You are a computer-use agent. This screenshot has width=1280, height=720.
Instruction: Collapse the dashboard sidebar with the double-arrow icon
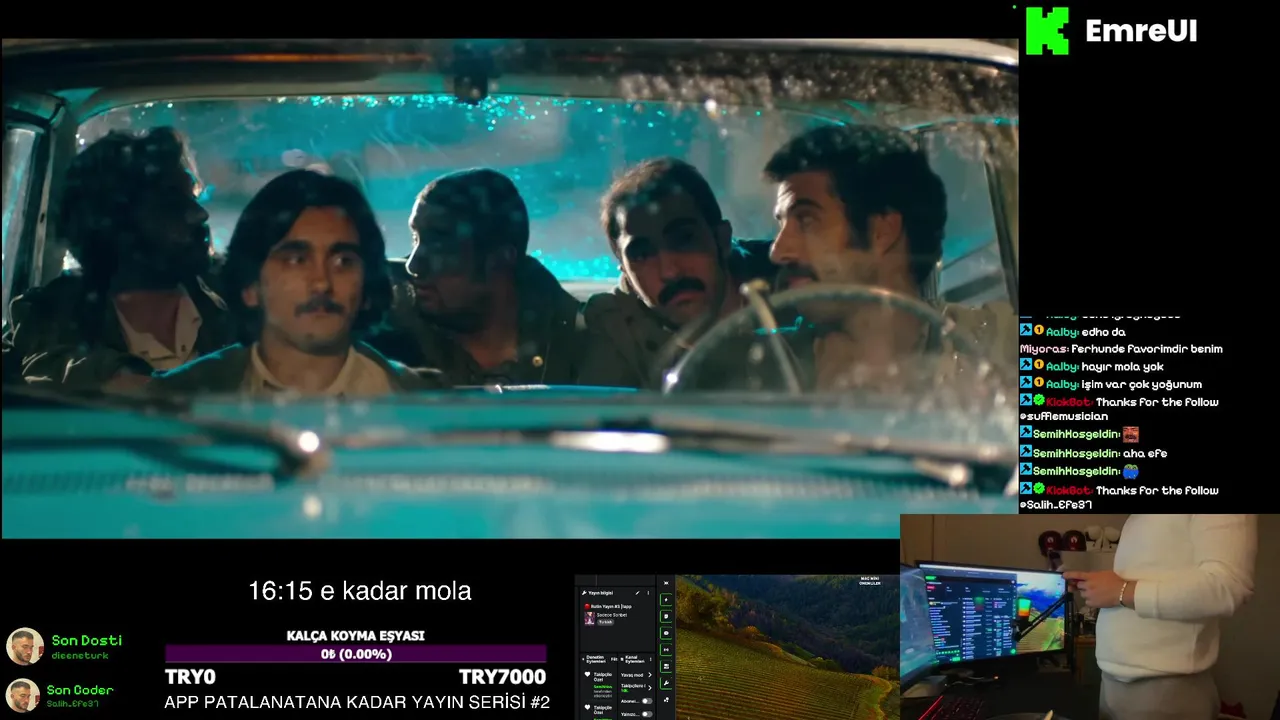[666, 583]
